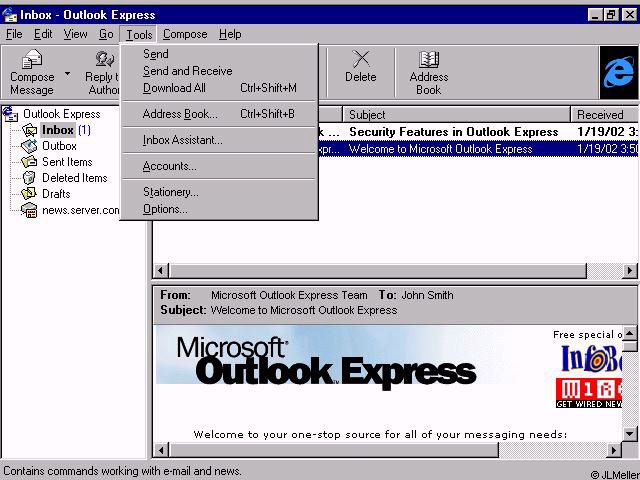This screenshot has width=640, height=480.
Task: Open the Help menu
Action: 230,34
